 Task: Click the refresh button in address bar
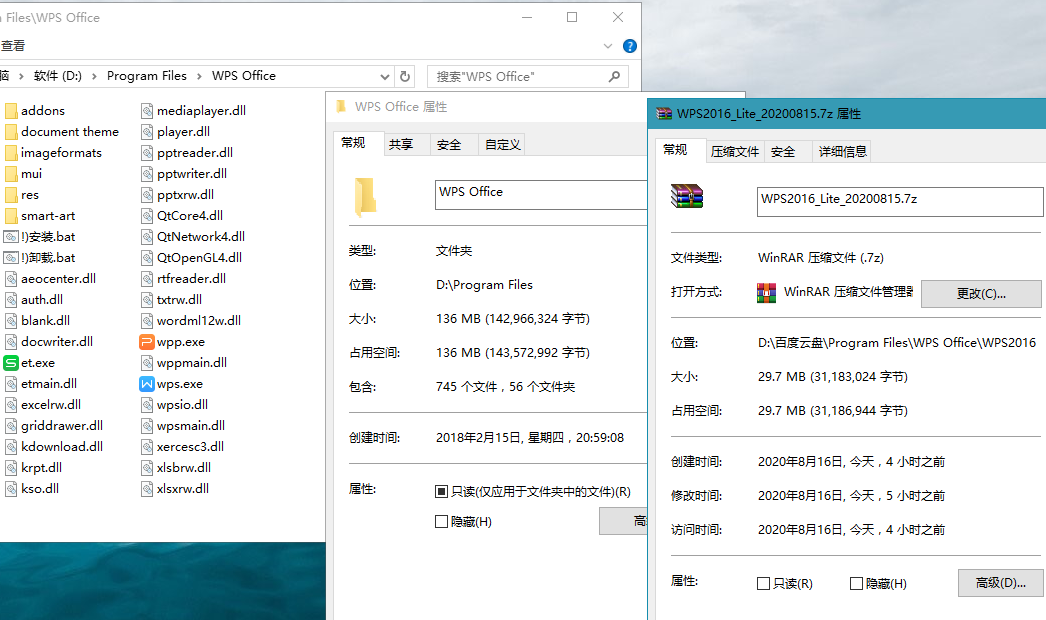(x=405, y=76)
